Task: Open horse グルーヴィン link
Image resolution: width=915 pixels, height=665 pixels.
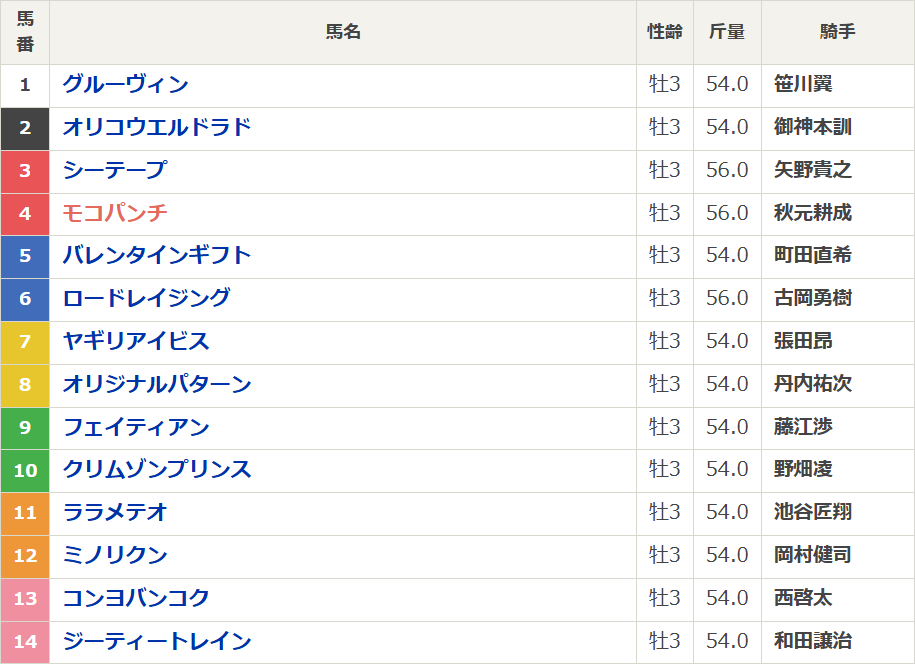Action: click(125, 85)
